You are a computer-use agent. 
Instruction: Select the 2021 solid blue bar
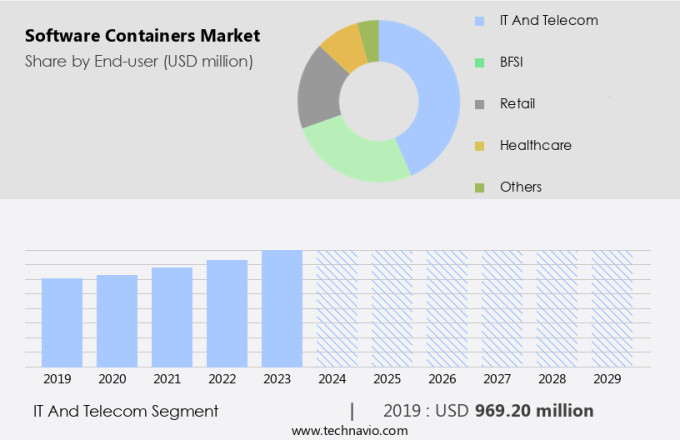tap(172, 317)
